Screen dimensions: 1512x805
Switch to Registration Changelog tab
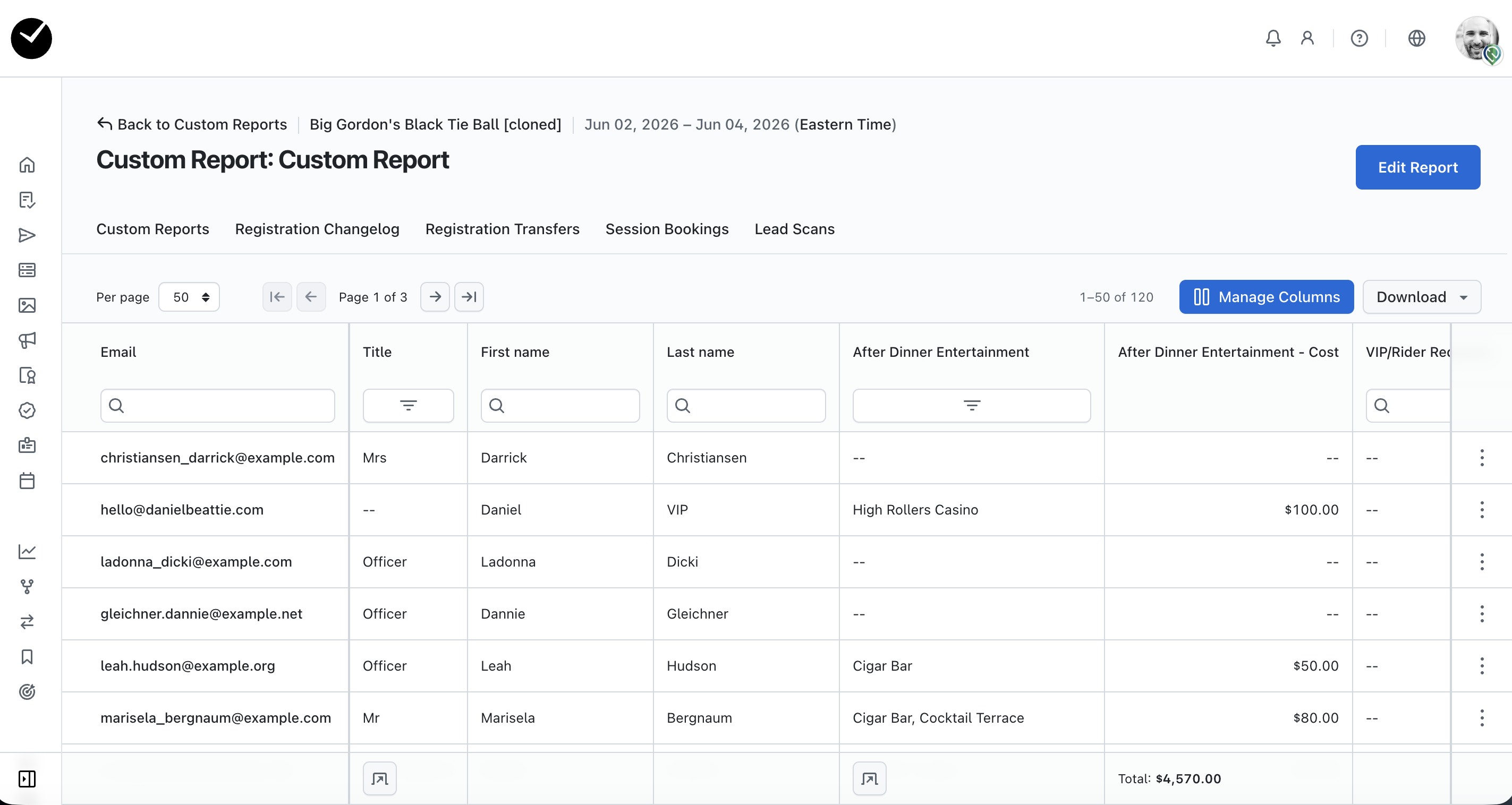pos(317,229)
